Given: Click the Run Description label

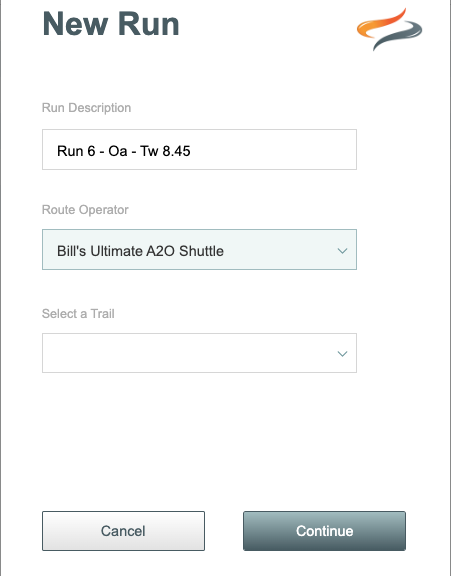Looking at the screenshot, I should tap(86, 108).
